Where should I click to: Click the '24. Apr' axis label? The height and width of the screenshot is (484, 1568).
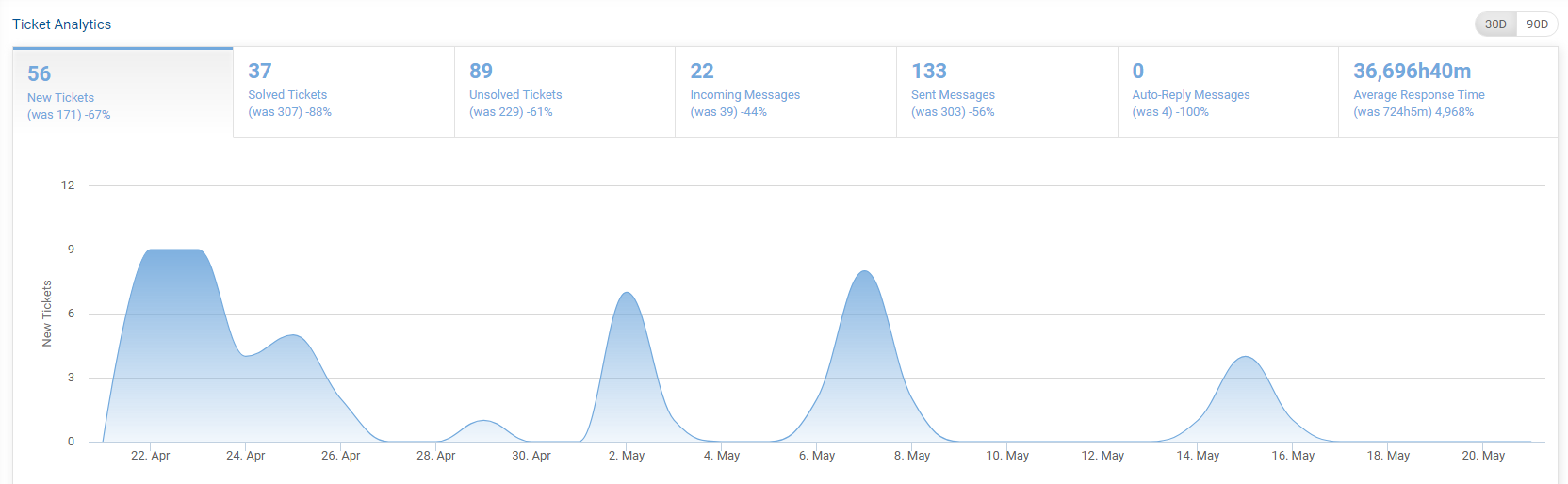point(246,456)
